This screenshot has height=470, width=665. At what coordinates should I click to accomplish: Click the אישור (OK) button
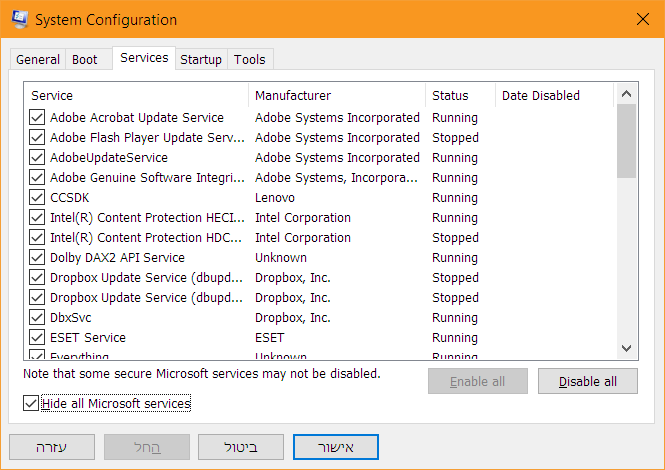coord(335,447)
